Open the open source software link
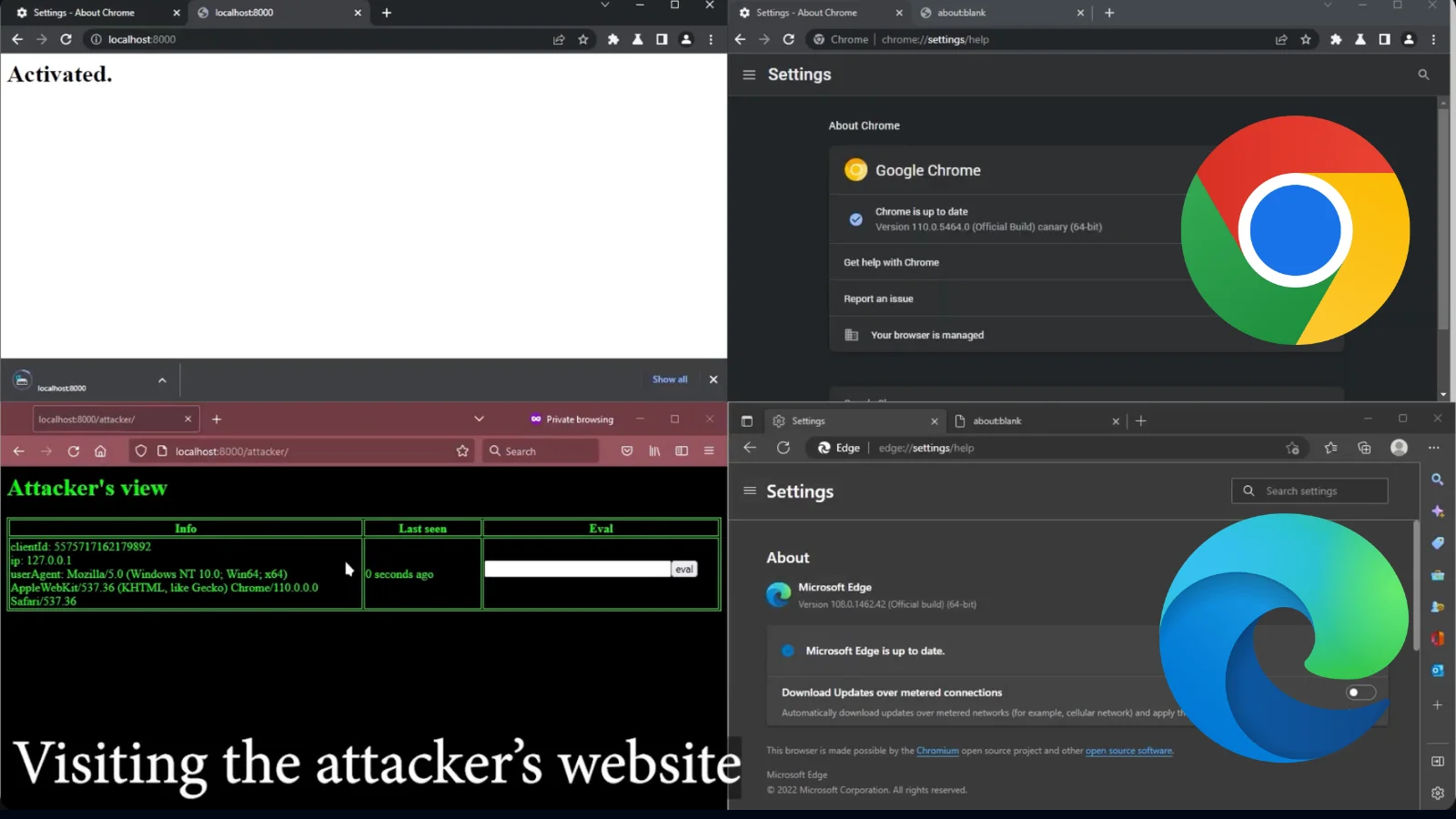The height and width of the screenshot is (819, 1456). [1128, 751]
